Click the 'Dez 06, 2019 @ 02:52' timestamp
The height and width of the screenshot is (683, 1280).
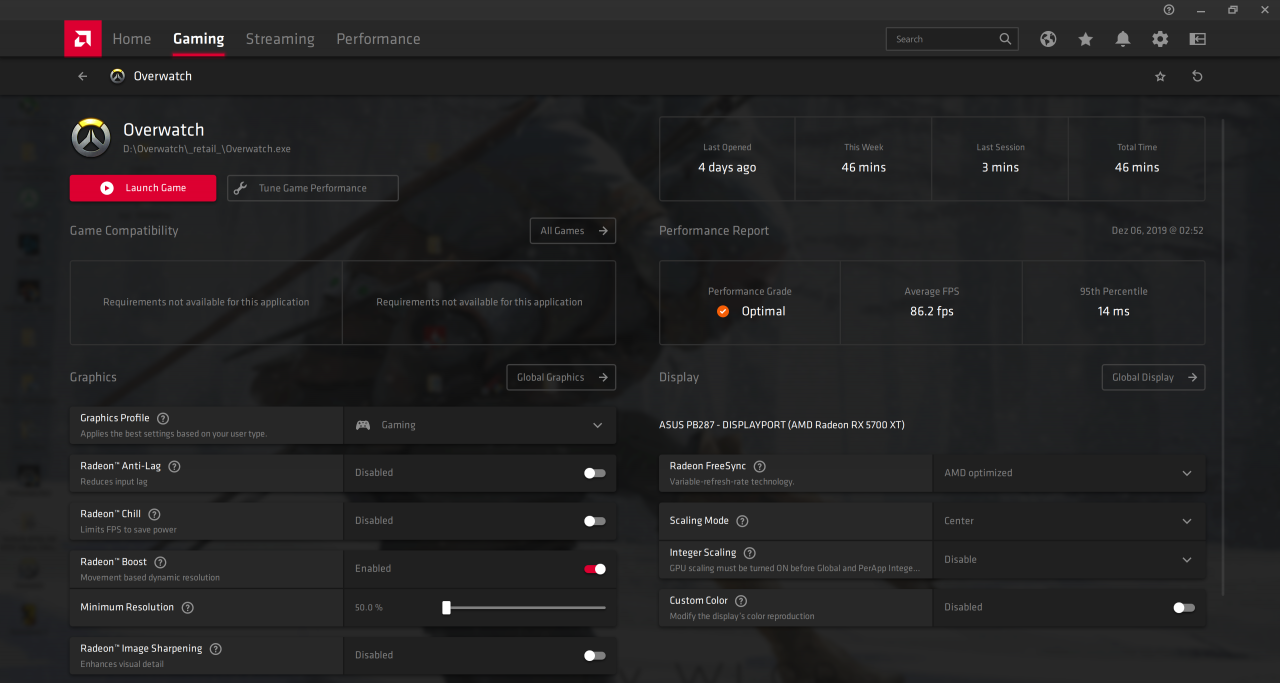pyautogui.click(x=1157, y=231)
